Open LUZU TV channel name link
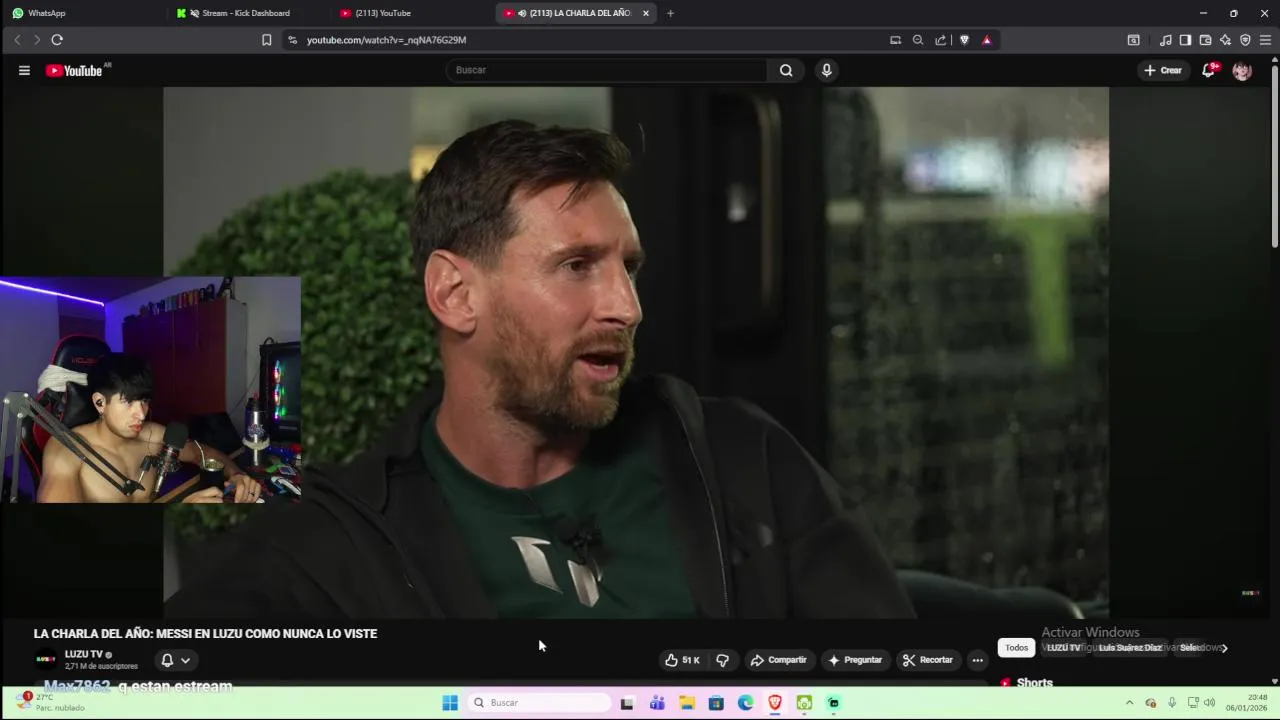The height and width of the screenshot is (720, 1280). (x=84, y=654)
